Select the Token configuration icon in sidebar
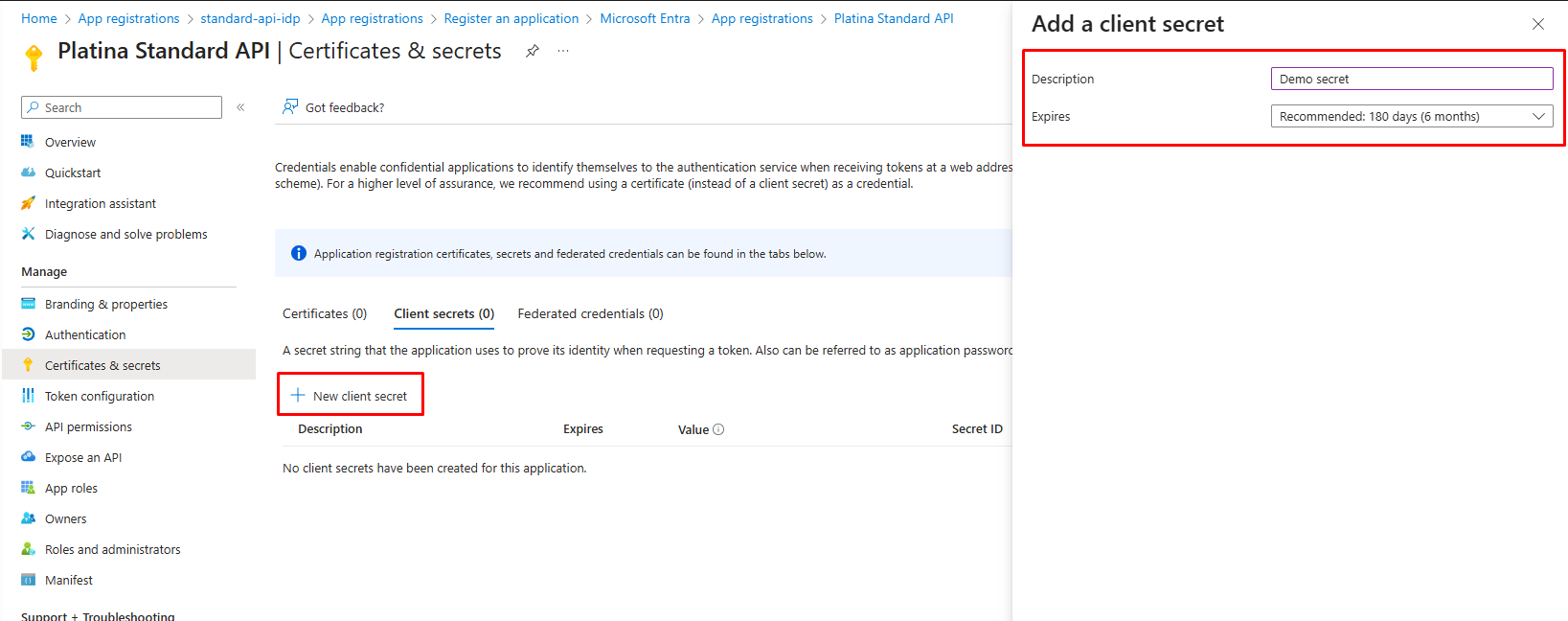Screen dimensions: 1568x621 (x=28, y=396)
